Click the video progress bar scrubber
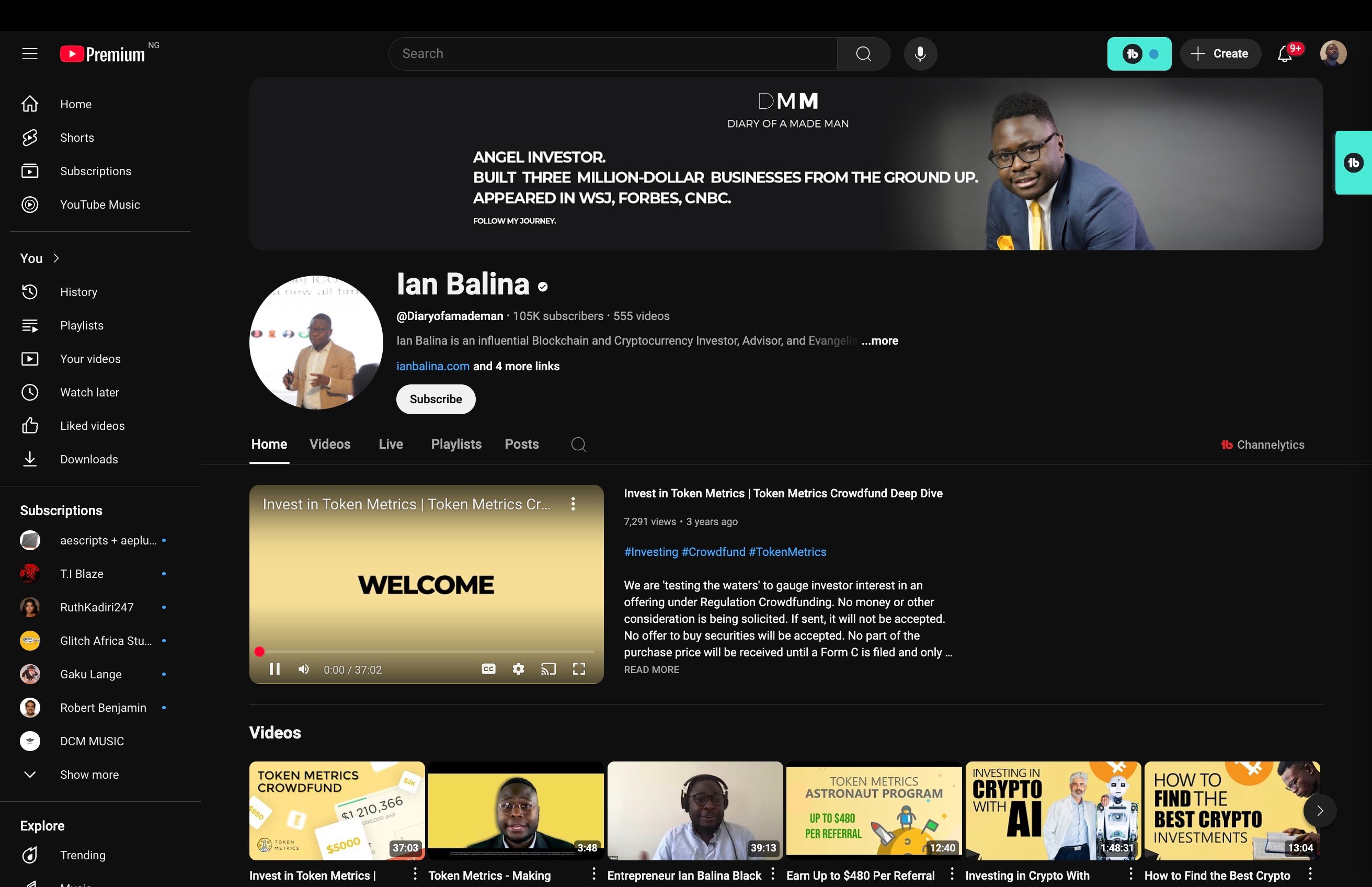The height and width of the screenshot is (887, 1372). (260, 652)
